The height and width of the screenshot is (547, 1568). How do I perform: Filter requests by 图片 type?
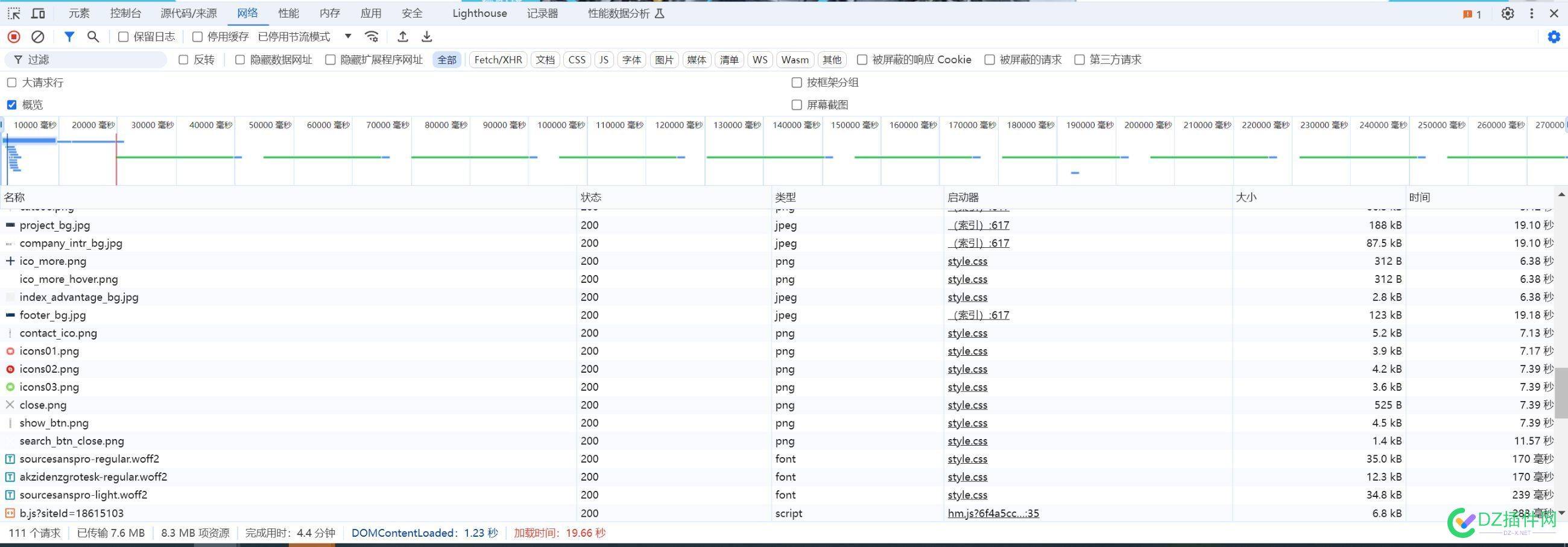tap(664, 60)
